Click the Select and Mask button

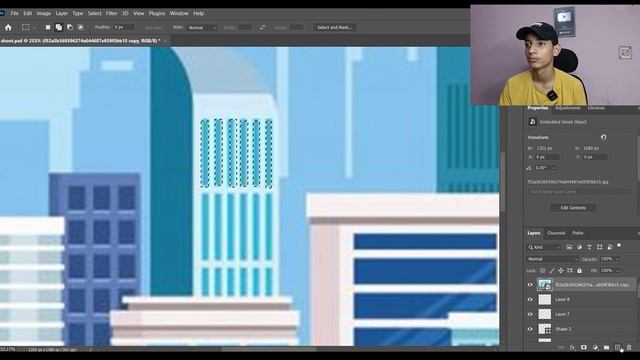click(x=334, y=27)
